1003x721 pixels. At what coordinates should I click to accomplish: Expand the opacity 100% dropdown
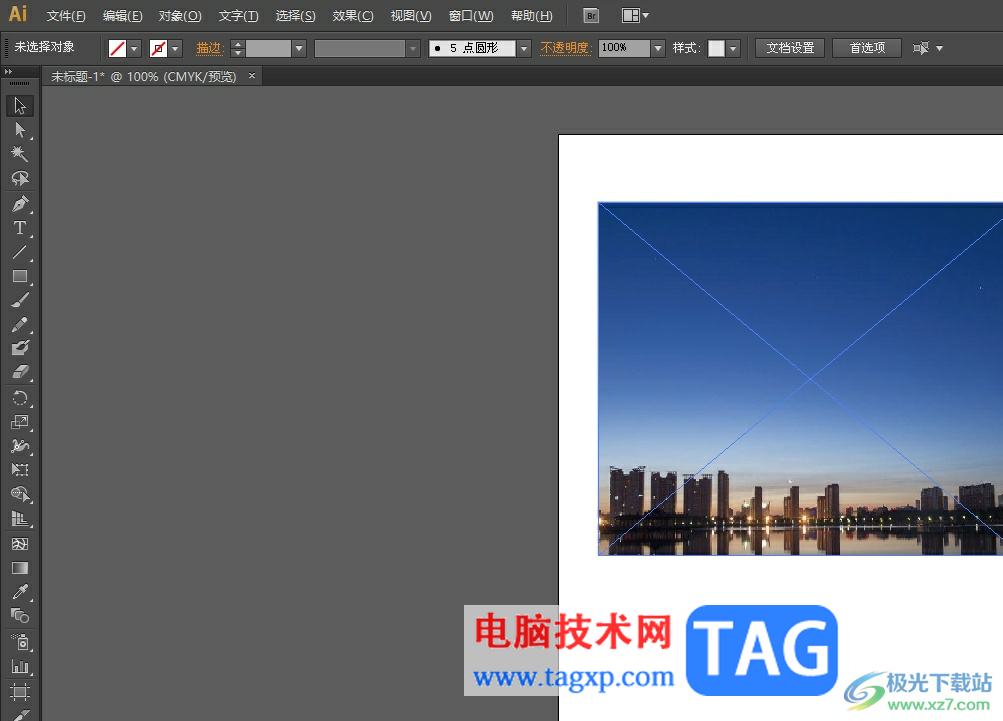point(658,48)
